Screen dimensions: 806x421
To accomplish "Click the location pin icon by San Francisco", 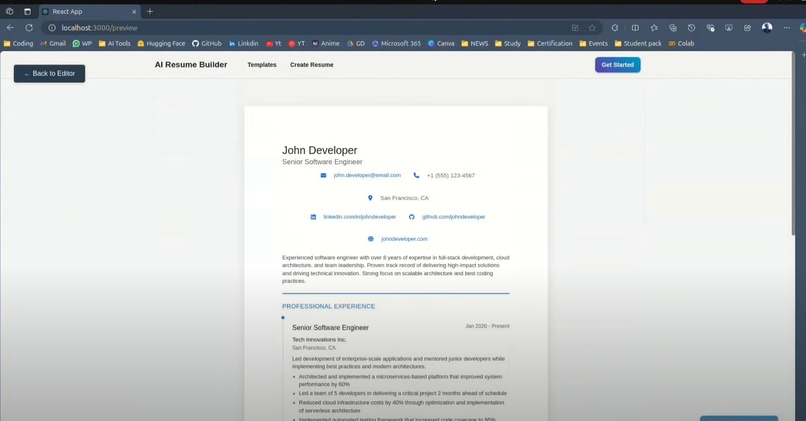I will (x=370, y=198).
